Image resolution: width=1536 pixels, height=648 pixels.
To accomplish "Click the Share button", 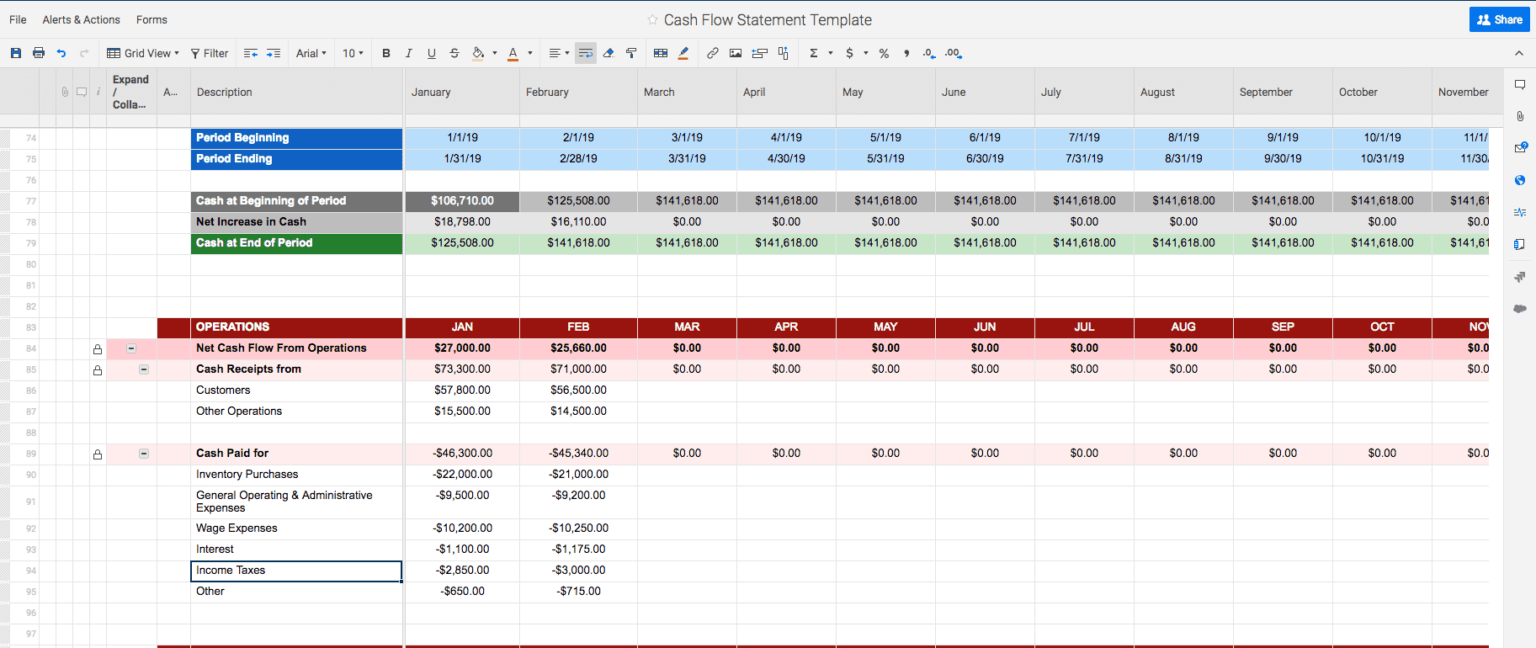I will tap(1499, 19).
